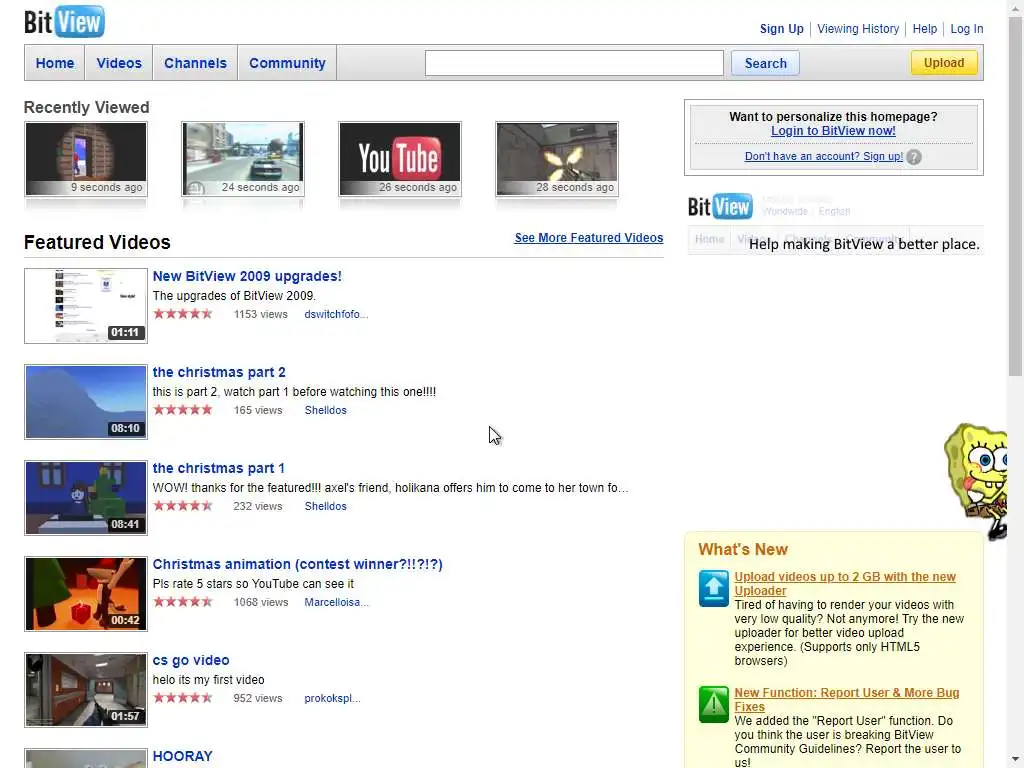Click the "What's New" heading
The height and width of the screenshot is (768, 1024).
(x=743, y=549)
